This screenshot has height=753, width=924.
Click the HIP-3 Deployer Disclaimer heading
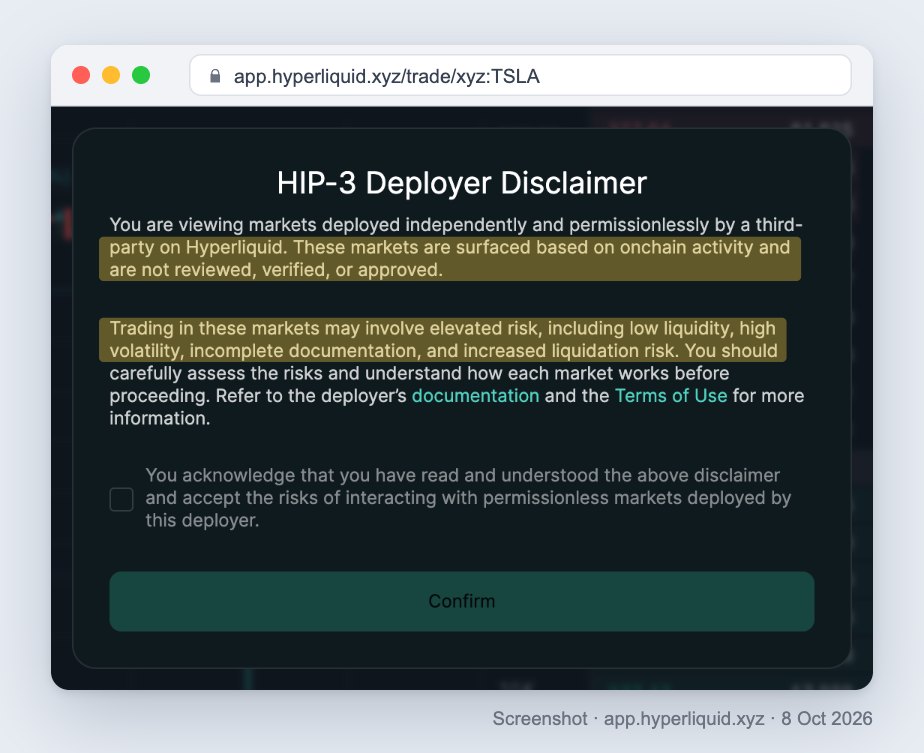461,183
